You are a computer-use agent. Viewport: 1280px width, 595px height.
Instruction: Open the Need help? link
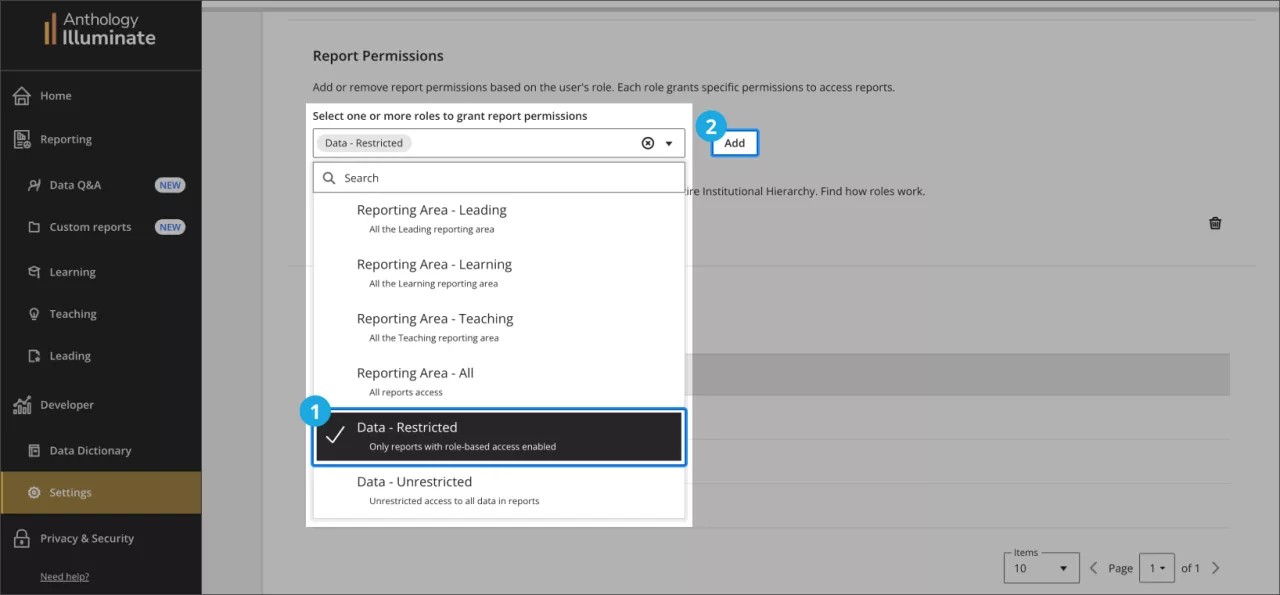click(64, 576)
